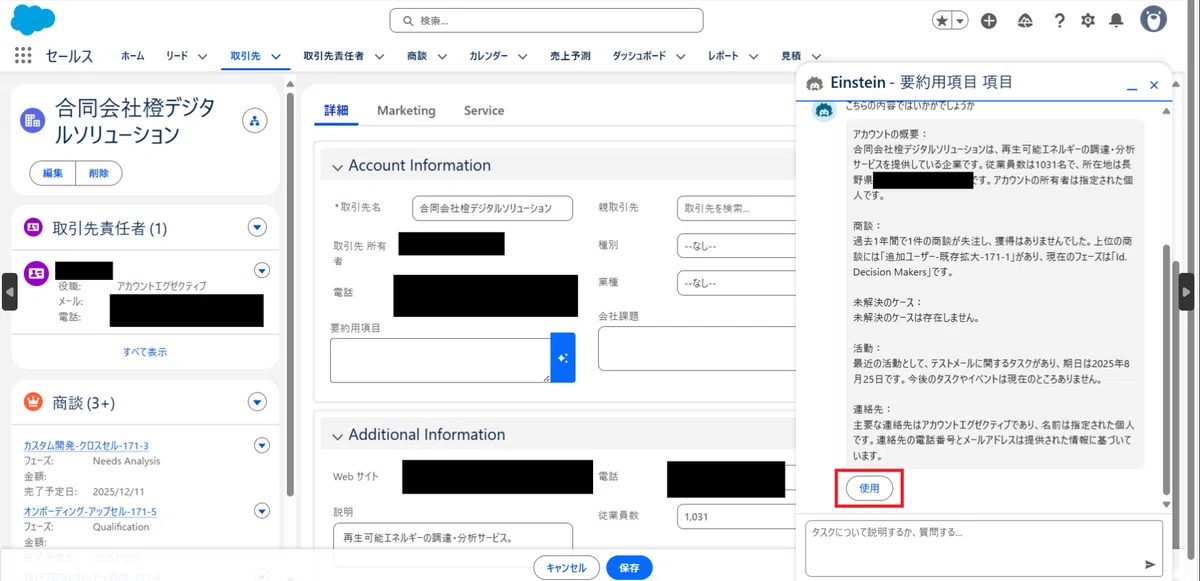Open the favorites star icon
Screen dimensions: 1200x581
click(x=943, y=20)
